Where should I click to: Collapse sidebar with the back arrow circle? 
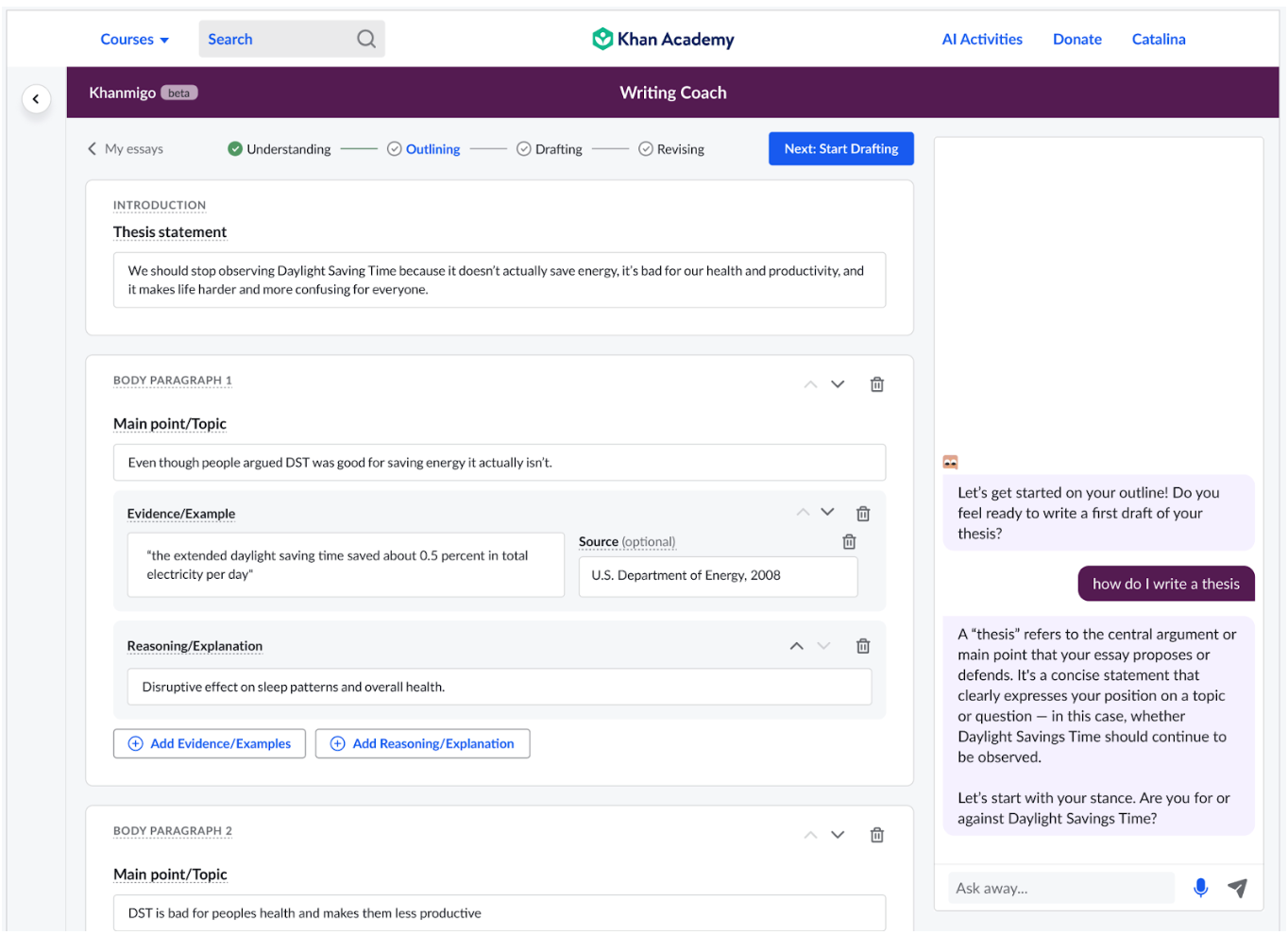point(36,98)
